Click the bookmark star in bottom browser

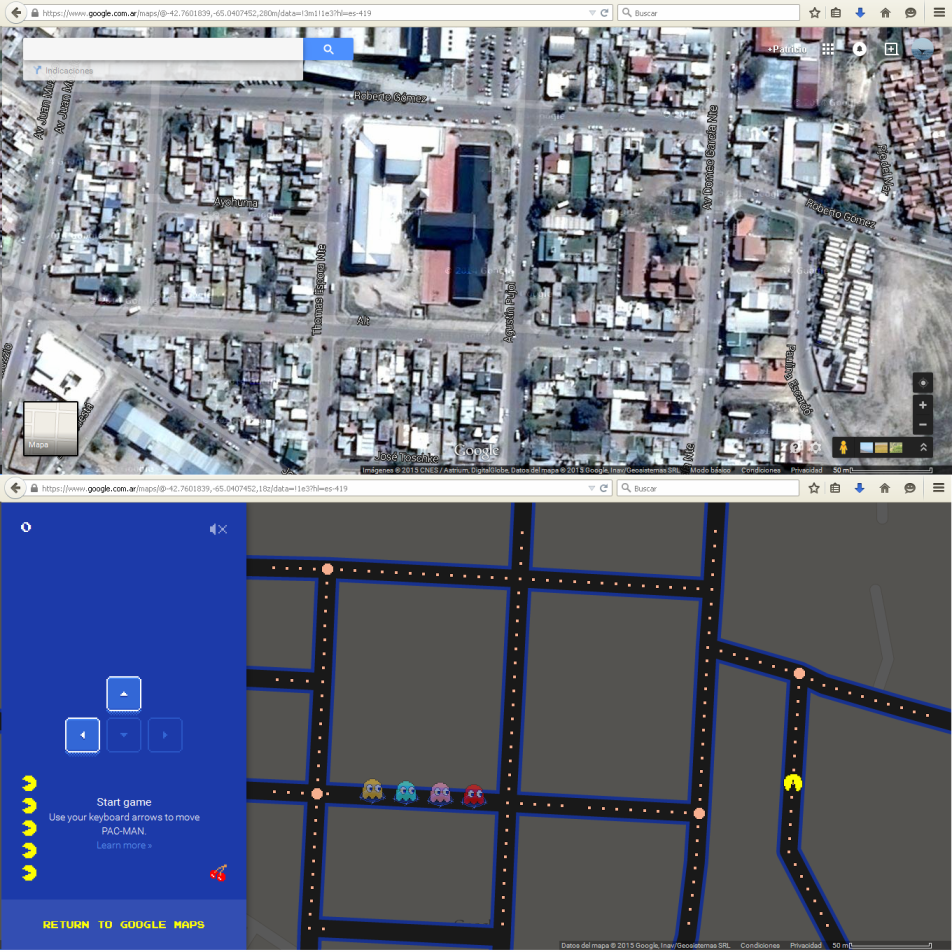pyautogui.click(x=814, y=488)
